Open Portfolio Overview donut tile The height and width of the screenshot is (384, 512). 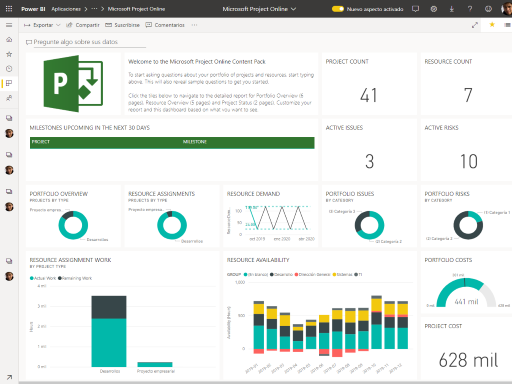[73, 216]
